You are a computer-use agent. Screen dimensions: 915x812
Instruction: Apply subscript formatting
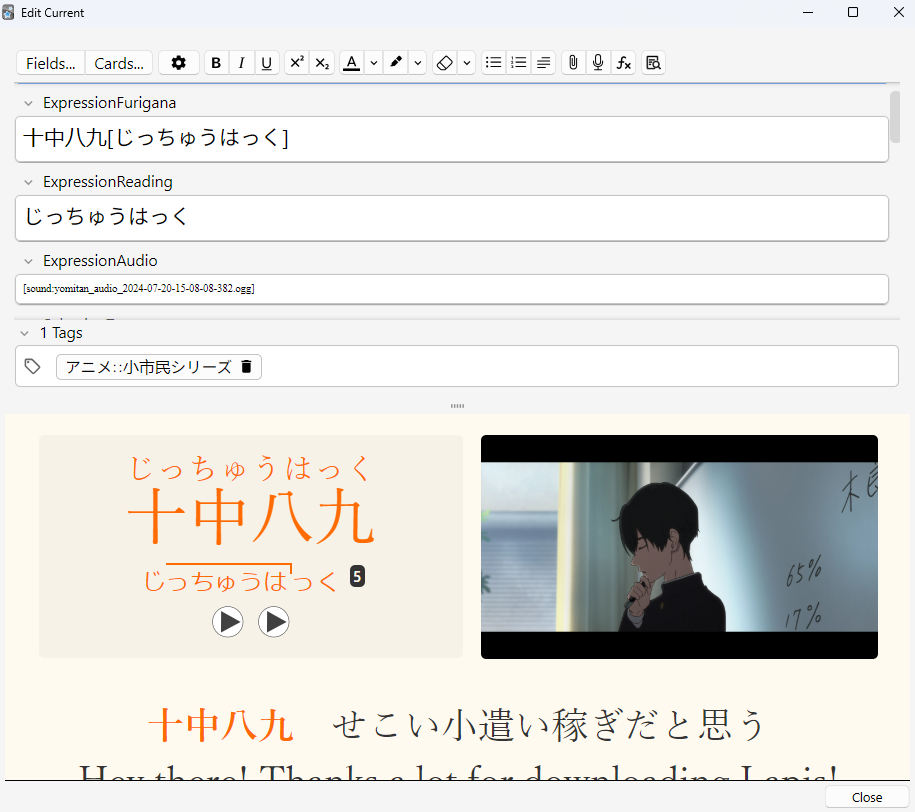pos(321,63)
